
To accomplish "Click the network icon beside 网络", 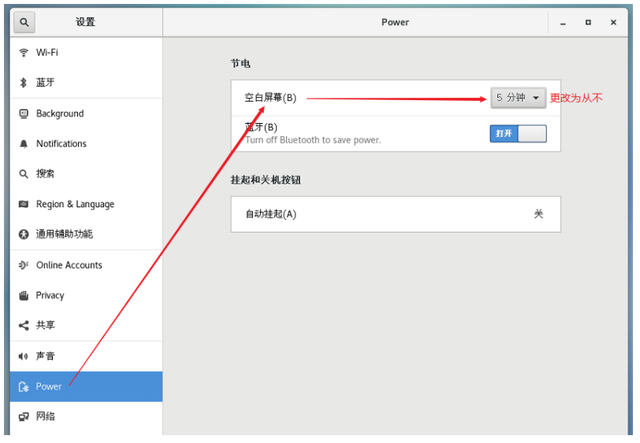I will [x=24, y=416].
